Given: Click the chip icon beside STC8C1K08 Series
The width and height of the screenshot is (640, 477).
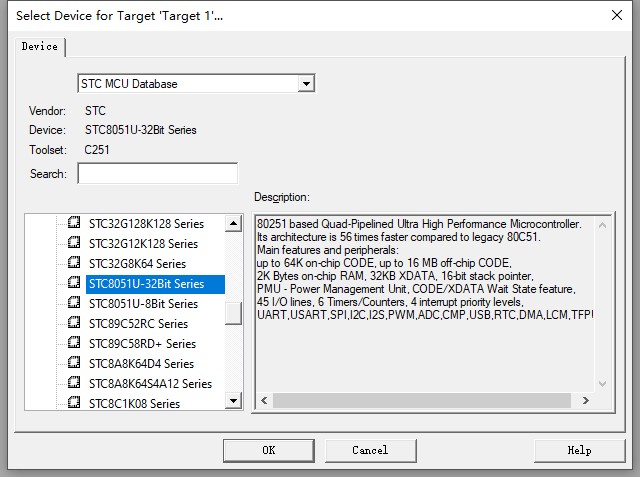Looking at the screenshot, I should pyautogui.click(x=74, y=402).
